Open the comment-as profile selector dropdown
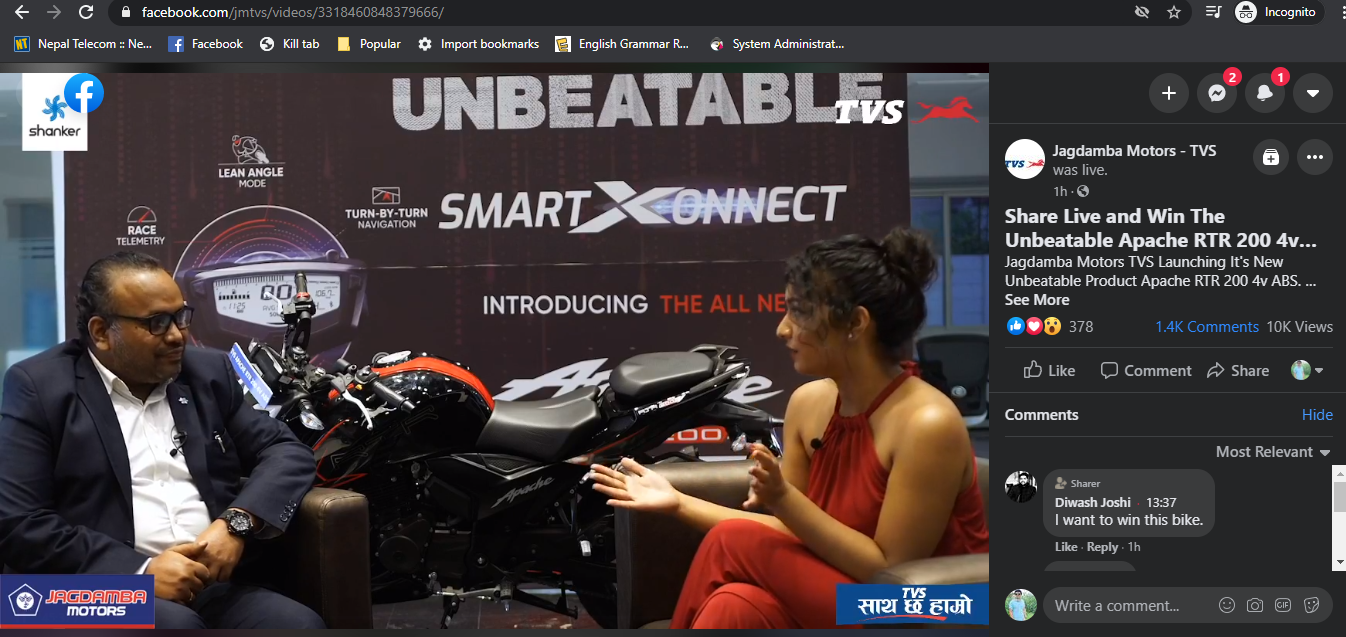 pos(1307,370)
